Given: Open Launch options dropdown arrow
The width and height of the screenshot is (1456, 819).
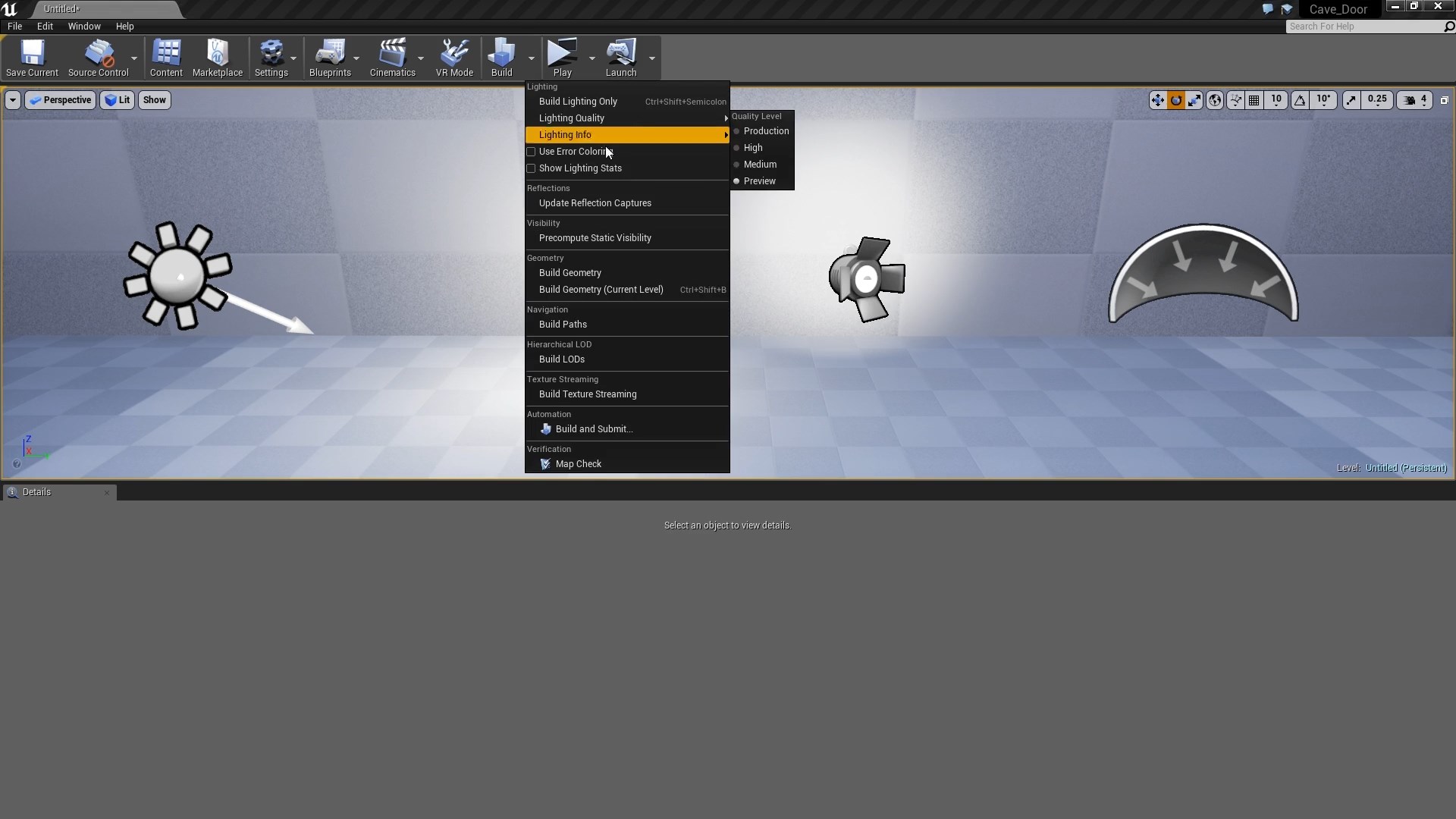Looking at the screenshot, I should tap(652, 58).
